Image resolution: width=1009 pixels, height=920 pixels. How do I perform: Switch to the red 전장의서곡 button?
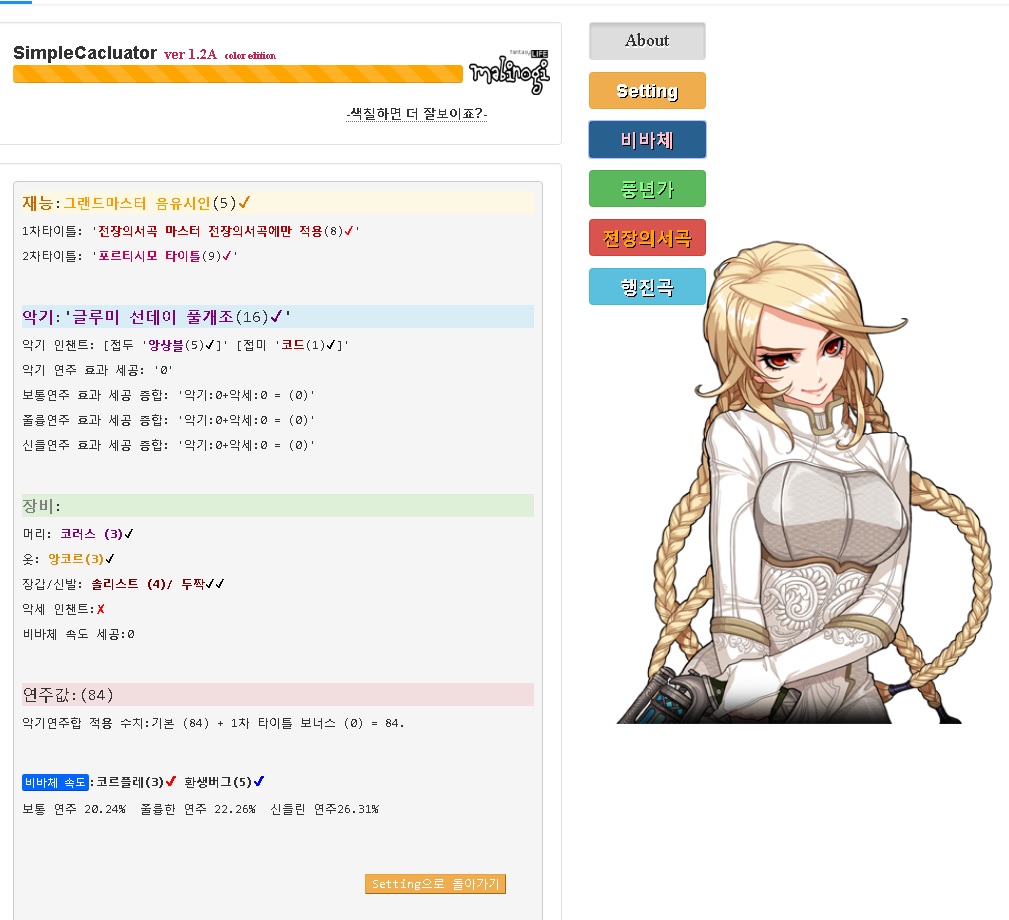(647, 238)
